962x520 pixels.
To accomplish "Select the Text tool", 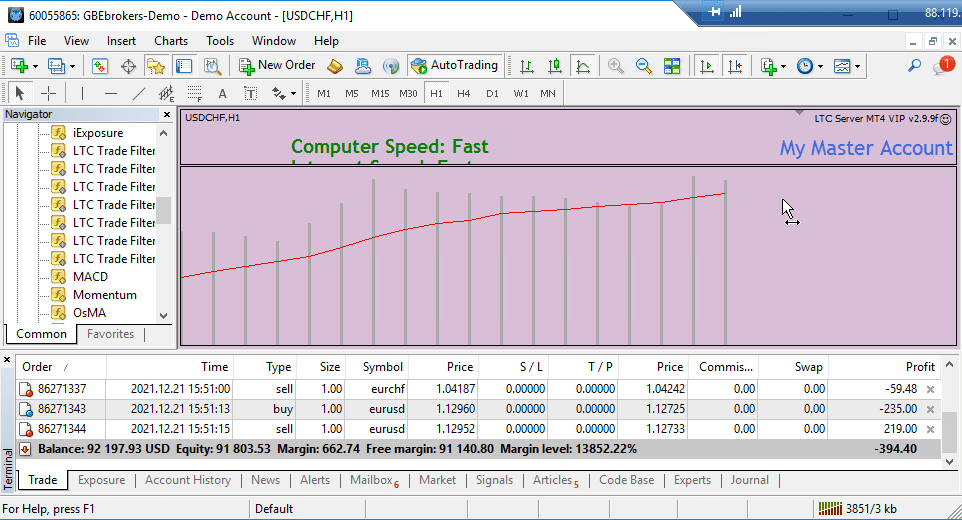I will point(222,93).
